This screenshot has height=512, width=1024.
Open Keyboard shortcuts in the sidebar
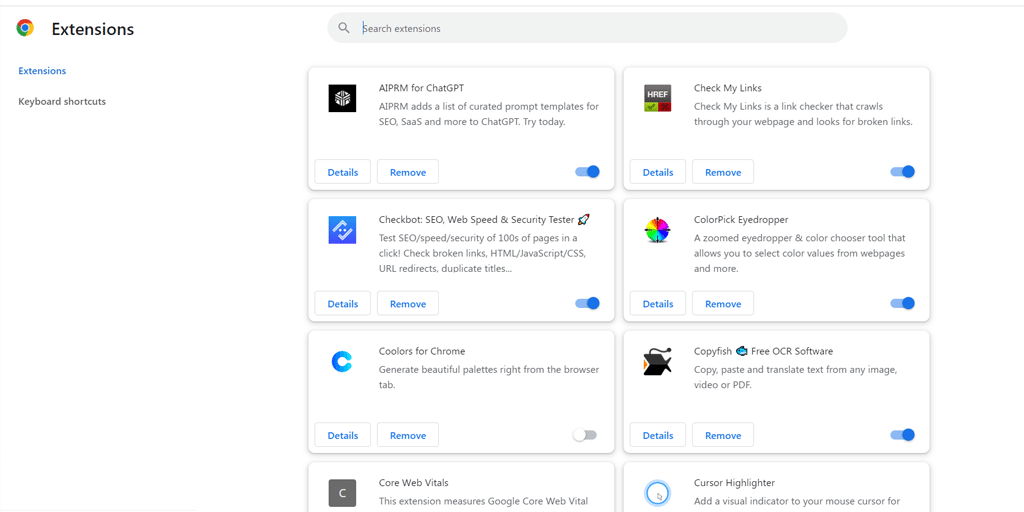[x=62, y=102]
